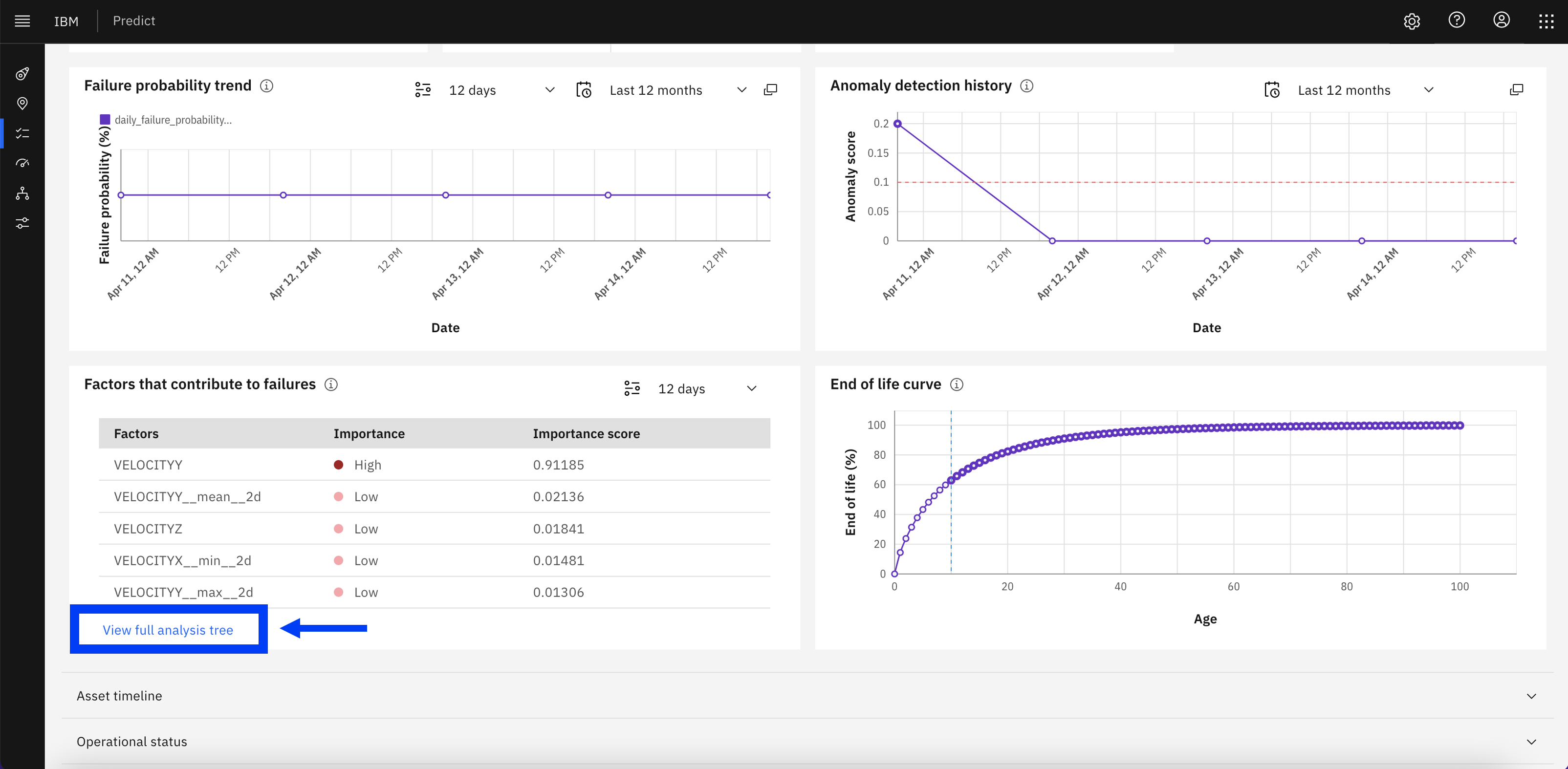Select the target icon in sidebar
1568x769 pixels.
22,74
